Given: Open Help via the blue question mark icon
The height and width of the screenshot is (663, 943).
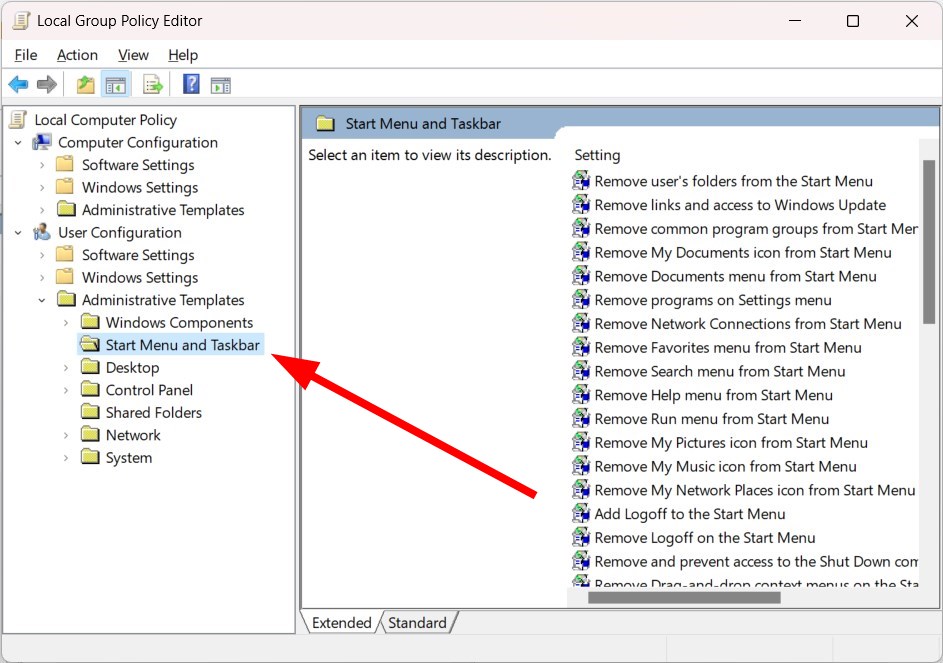Looking at the screenshot, I should (191, 85).
